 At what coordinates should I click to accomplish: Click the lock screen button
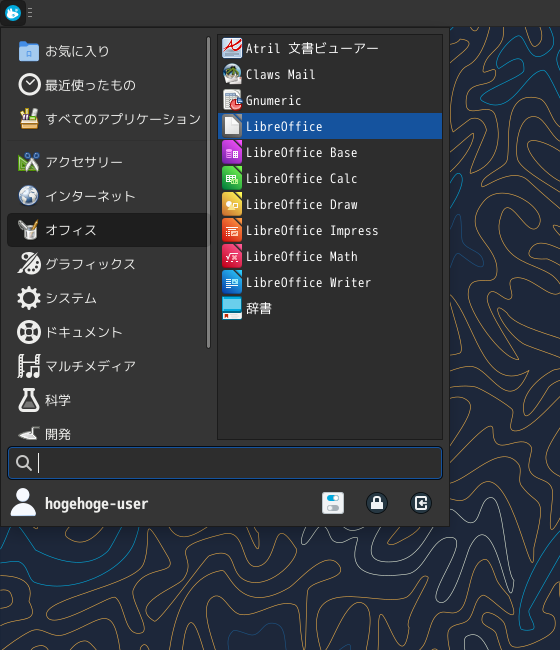click(x=377, y=503)
